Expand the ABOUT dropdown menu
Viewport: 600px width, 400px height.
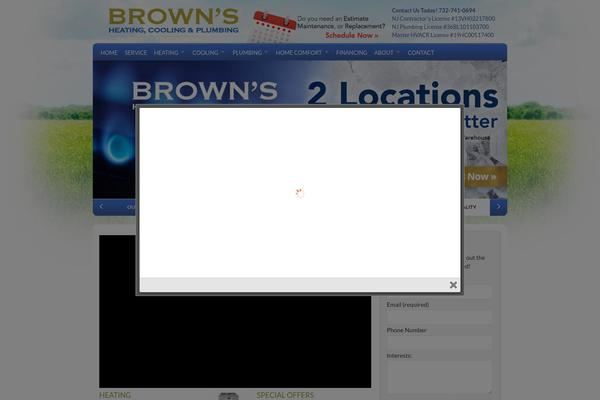(x=386, y=52)
